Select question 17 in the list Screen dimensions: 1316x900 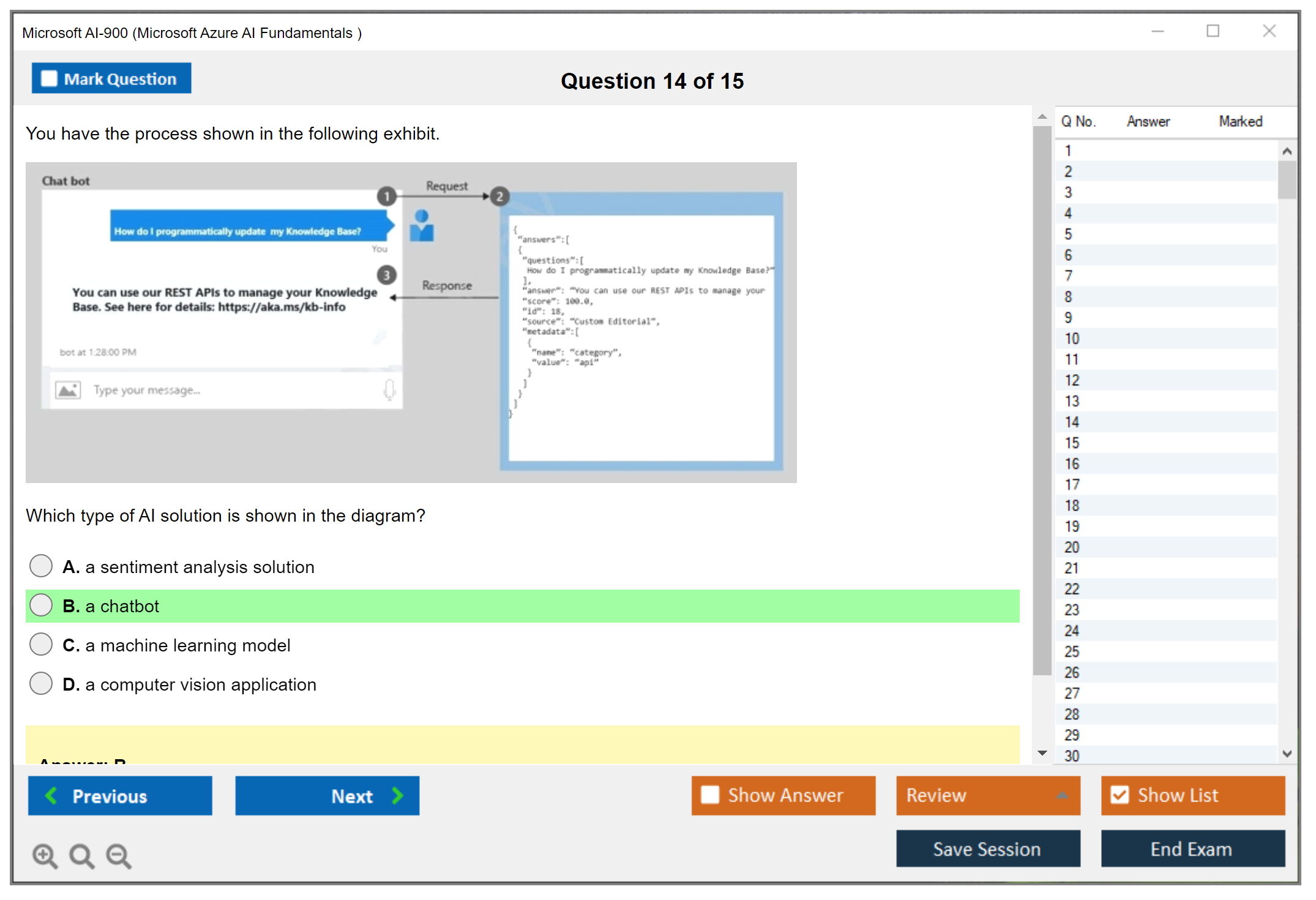1072,484
